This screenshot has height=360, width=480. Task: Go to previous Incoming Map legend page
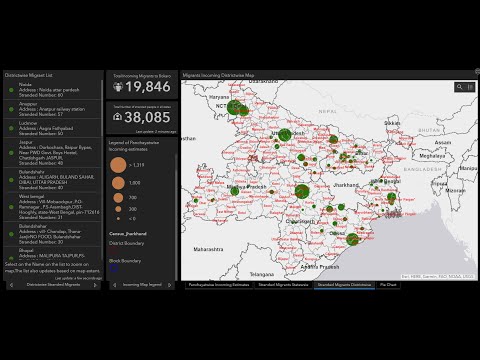115,285
